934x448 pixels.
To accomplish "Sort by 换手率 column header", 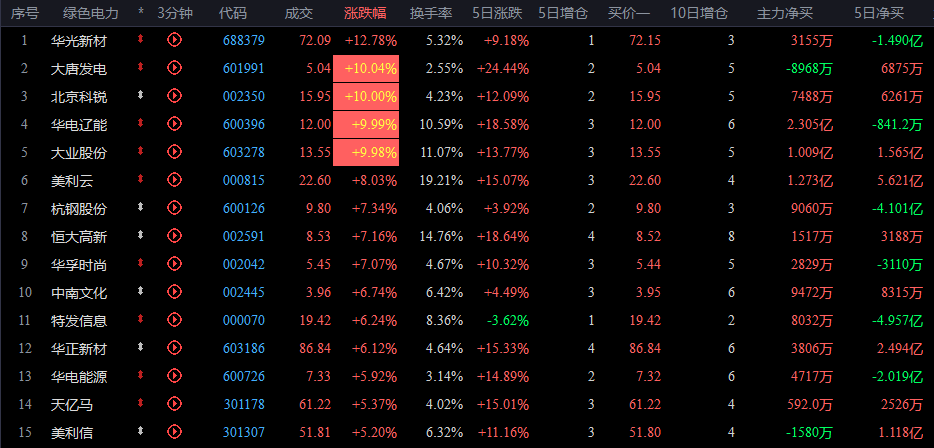I will point(432,13).
